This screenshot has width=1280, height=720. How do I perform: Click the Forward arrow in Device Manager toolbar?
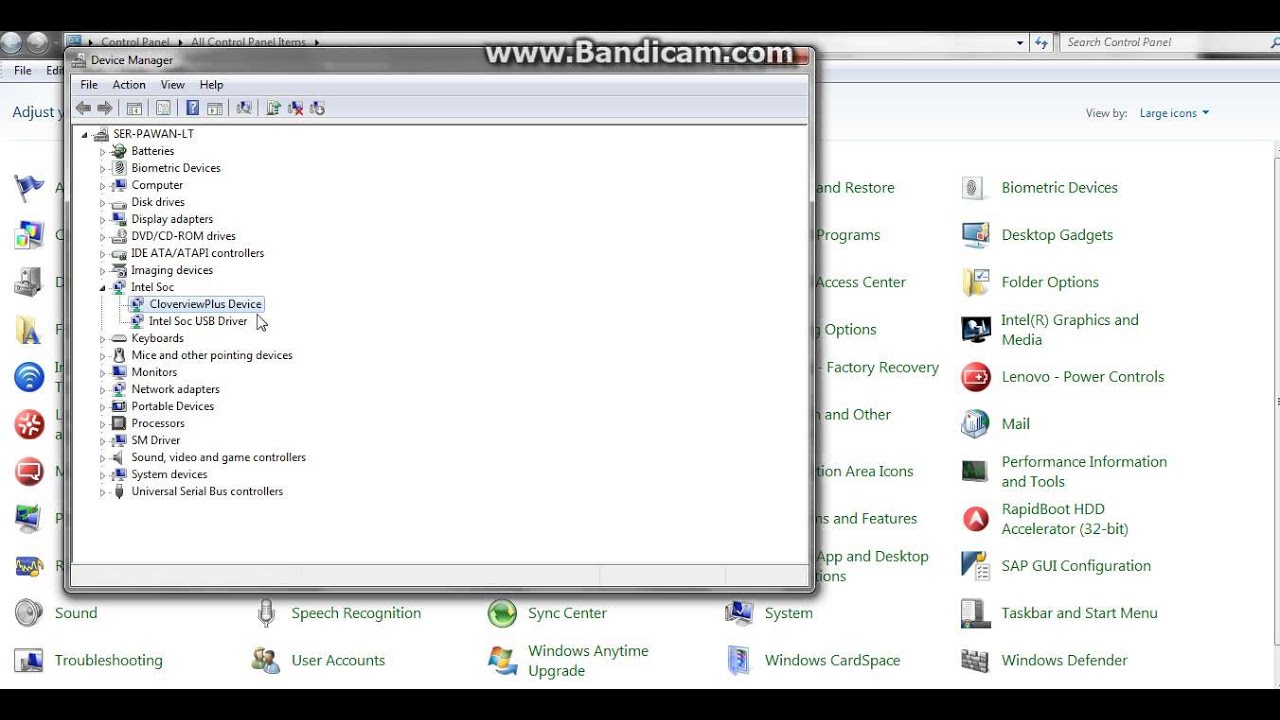click(x=104, y=108)
